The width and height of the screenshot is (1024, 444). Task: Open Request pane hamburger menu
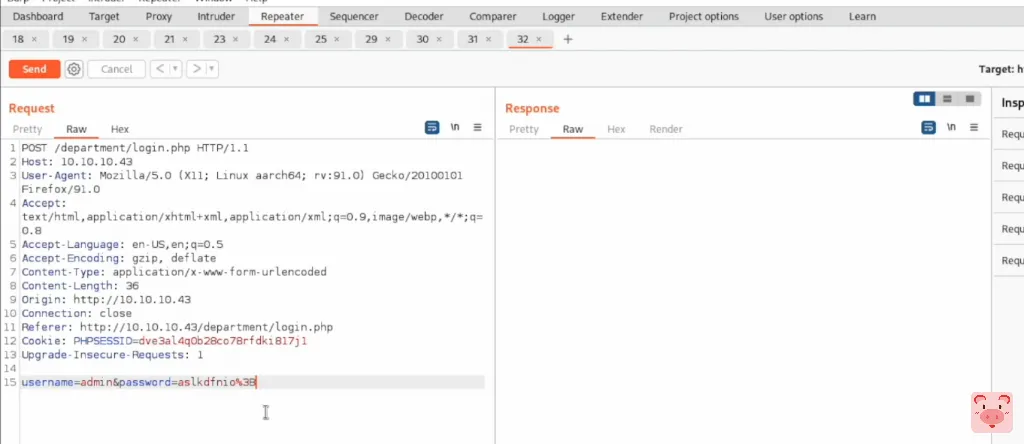click(x=477, y=128)
